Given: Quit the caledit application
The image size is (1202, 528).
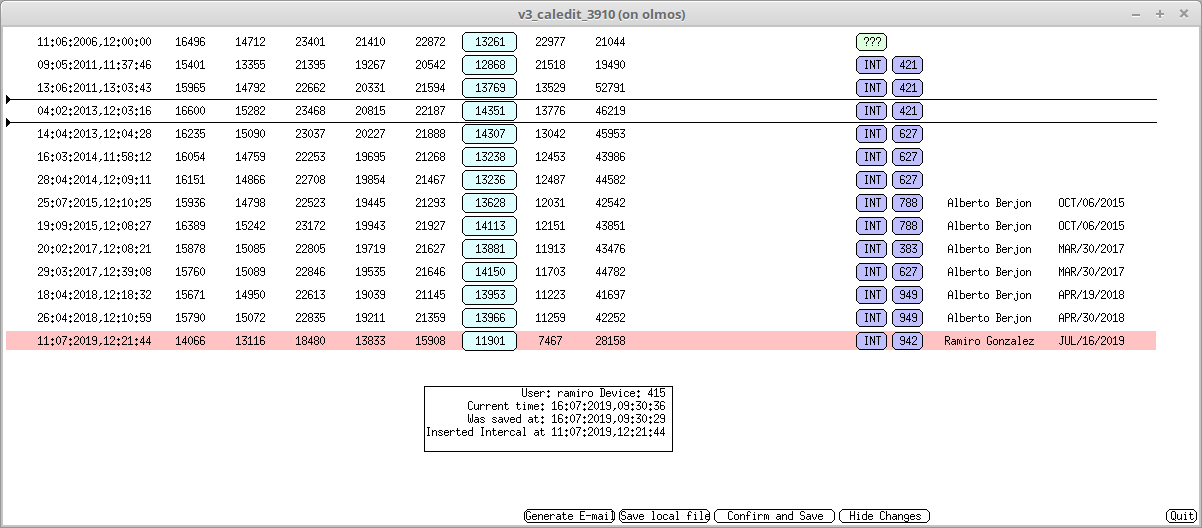Looking at the screenshot, I should 1181,516.
